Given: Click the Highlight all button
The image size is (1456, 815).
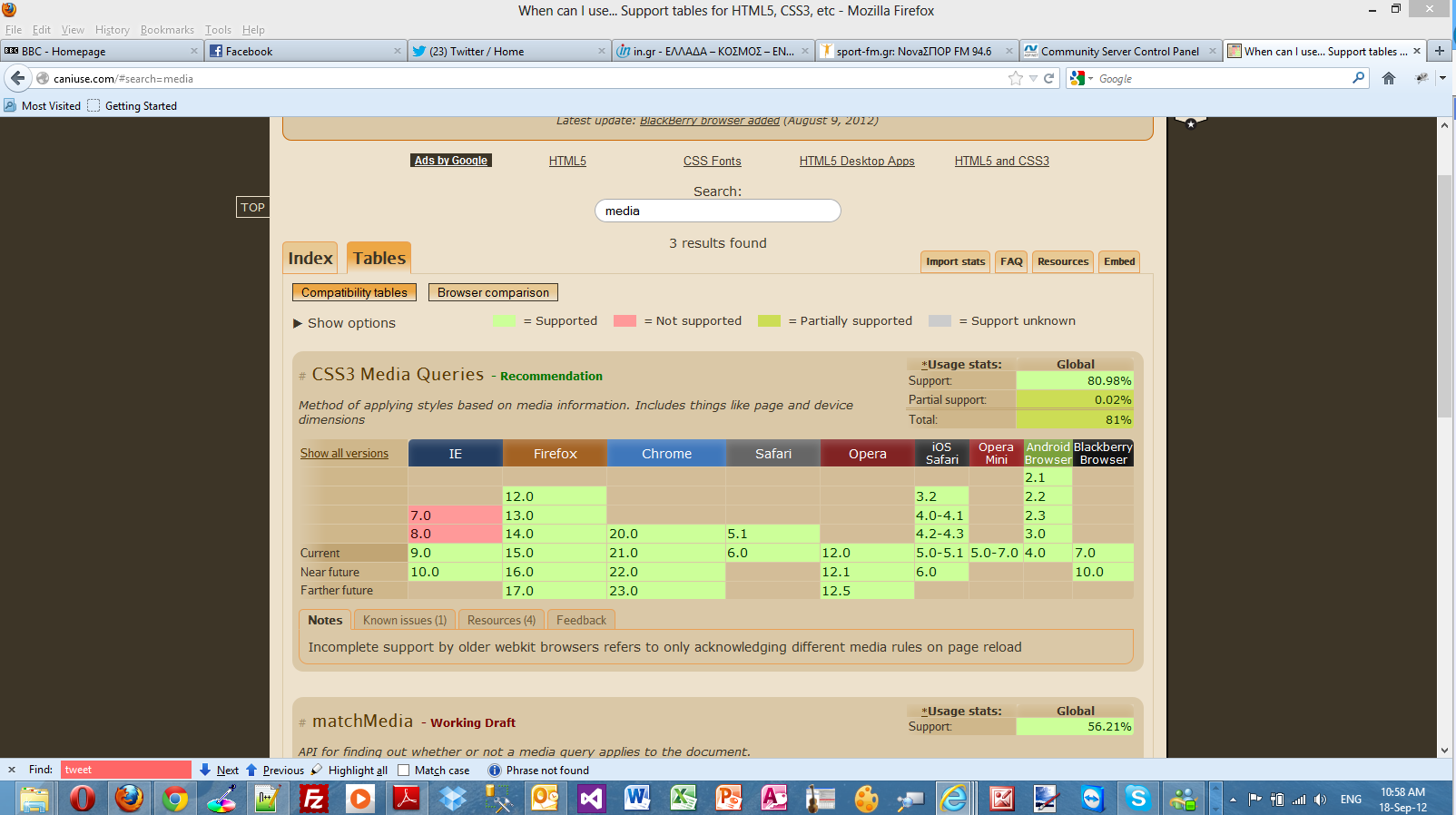Looking at the screenshot, I should pos(349,770).
